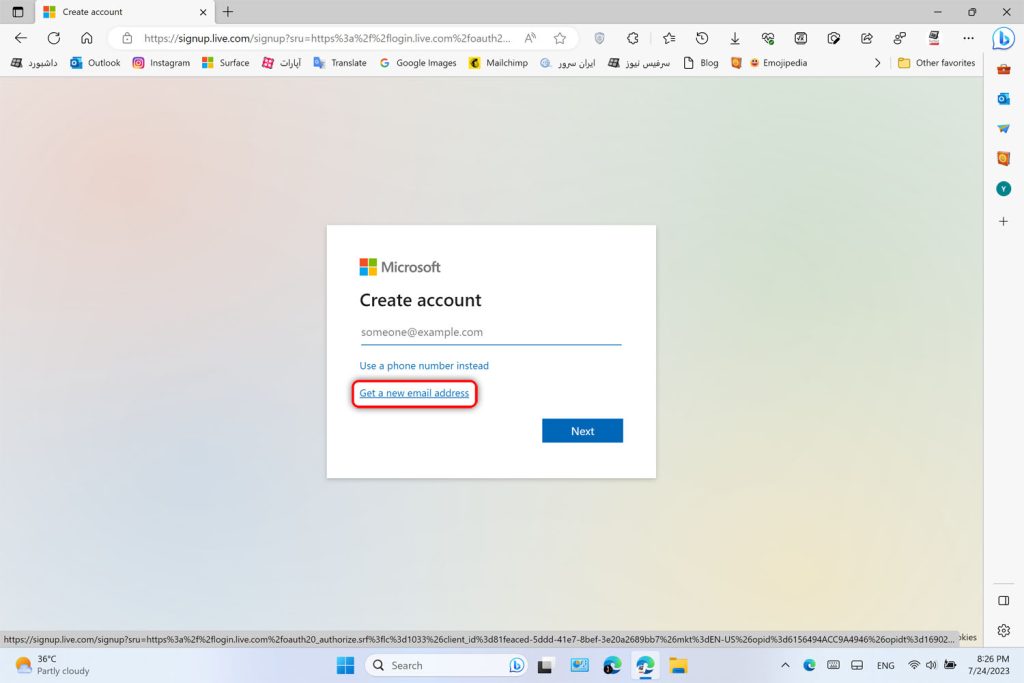
Task: Add this page to favorites with star
Action: click(x=560, y=38)
